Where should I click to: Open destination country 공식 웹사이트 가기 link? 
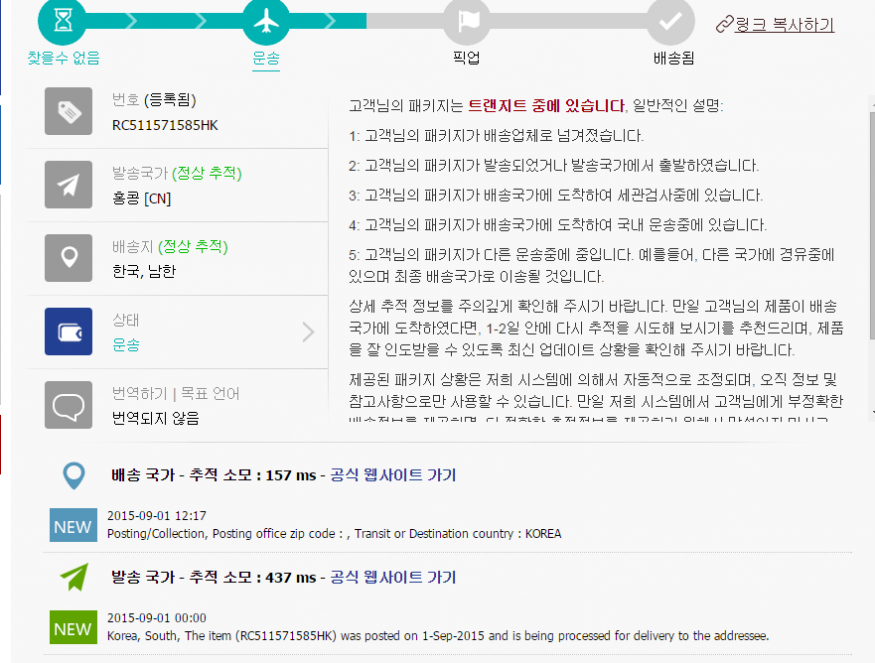(x=393, y=475)
